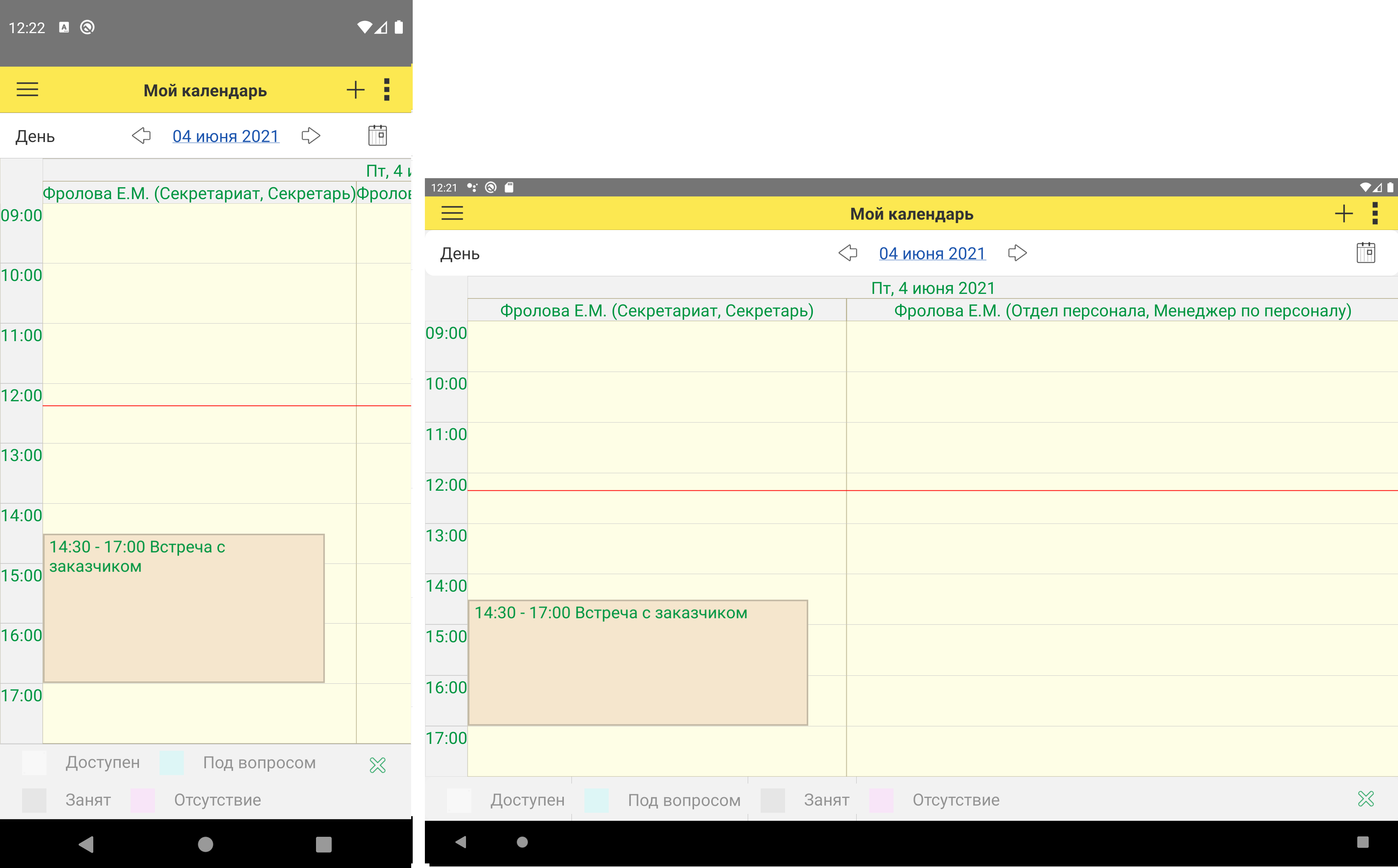This screenshot has height=868, width=1398.
Task: Select Отдел персонала column header on tablet
Action: tap(1122, 311)
